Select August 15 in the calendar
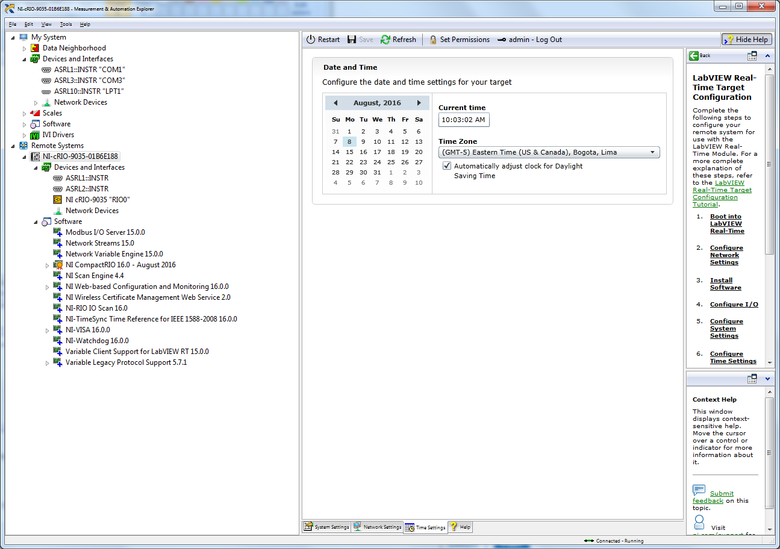Image resolution: width=780 pixels, height=549 pixels. [x=349, y=152]
